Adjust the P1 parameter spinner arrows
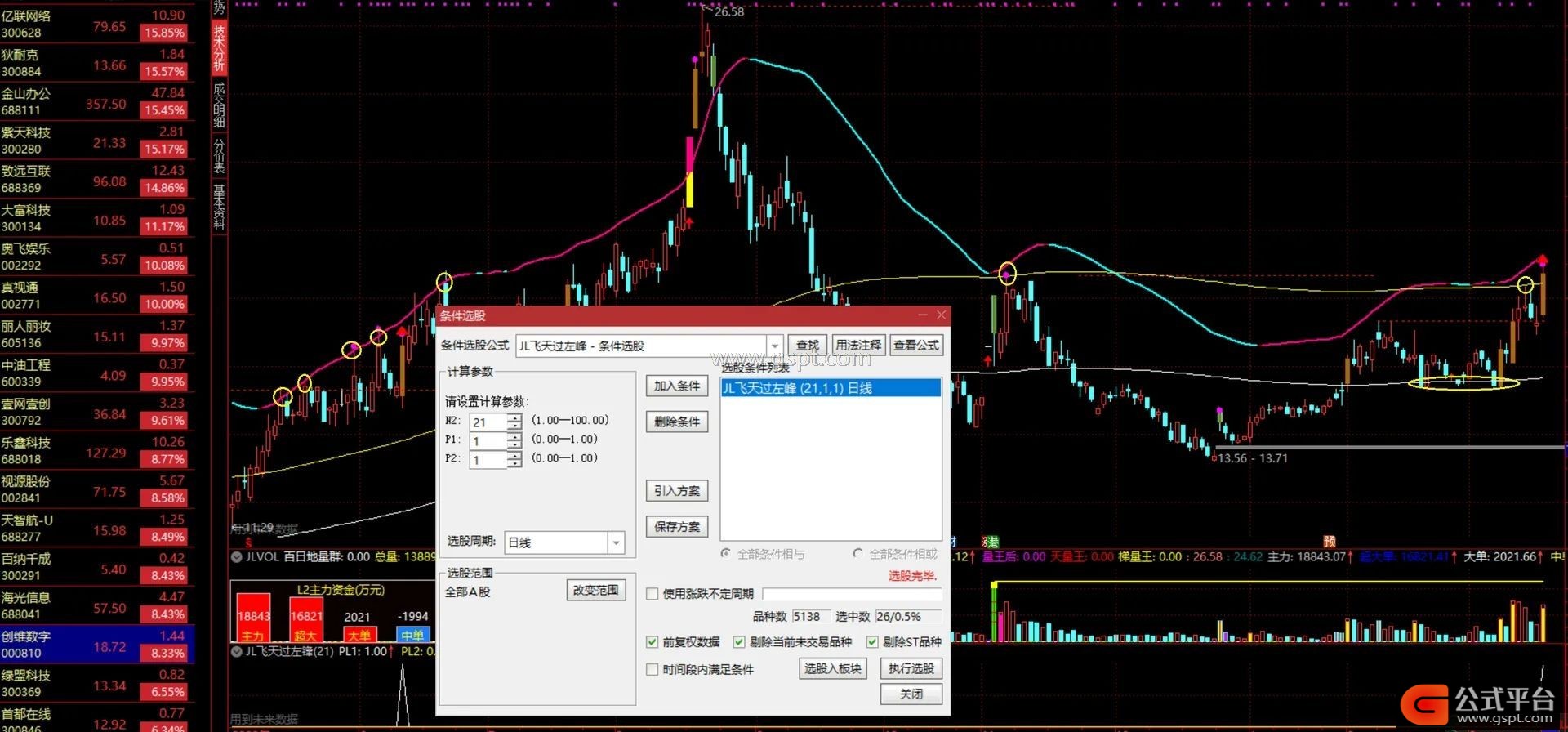The height and width of the screenshot is (732, 1568). pyautogui.click(x=514, y=441)
